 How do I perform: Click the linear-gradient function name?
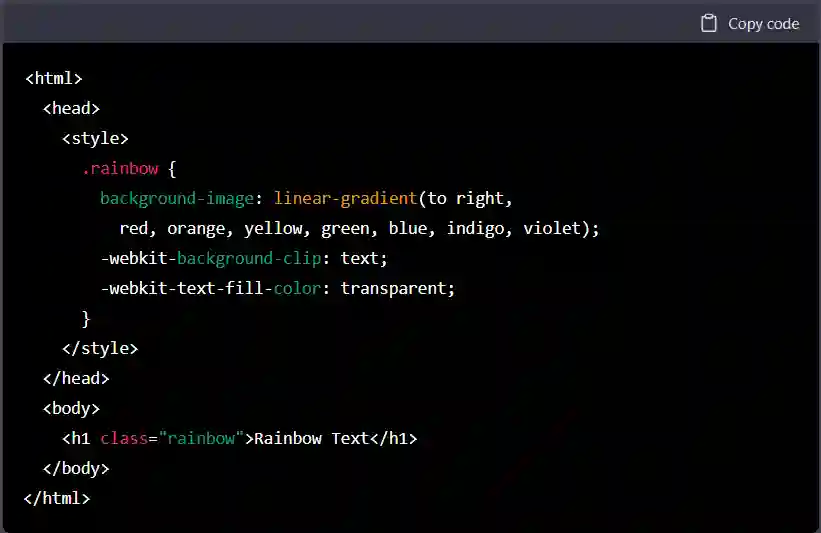point(345,199)
